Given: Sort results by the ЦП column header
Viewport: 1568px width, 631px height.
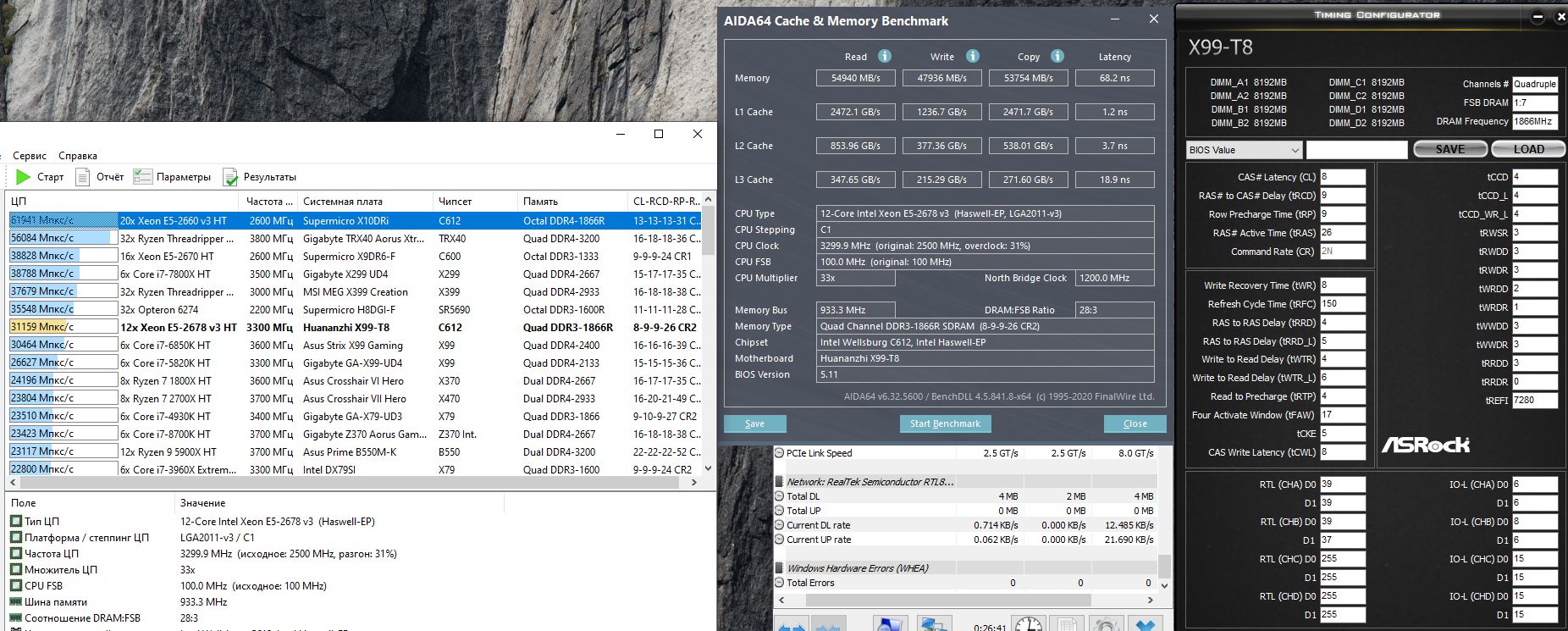Looking at the screenshot, I should point(121,202).
